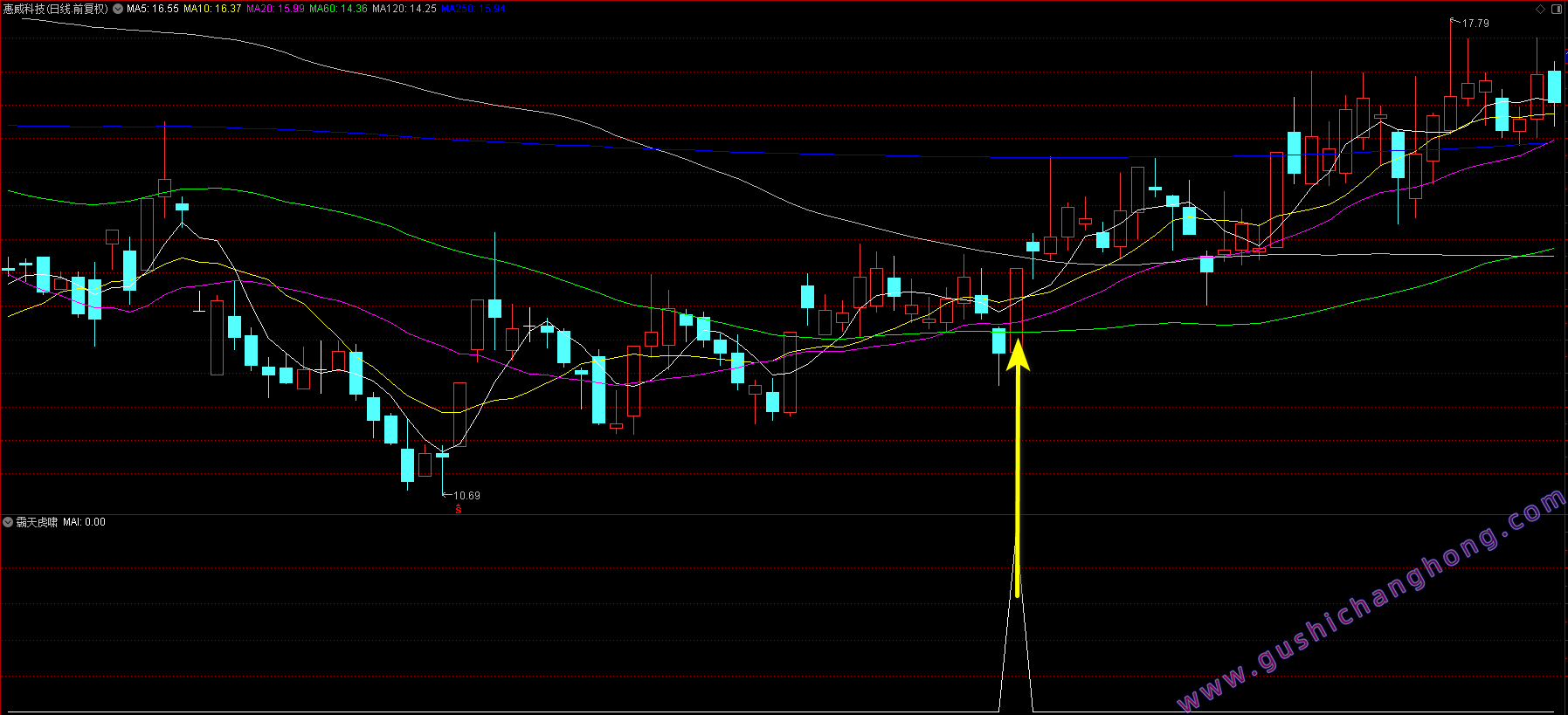Click the 10.69 low price label
Screen dimensions: 1568x715
click(x=466, y=496)
